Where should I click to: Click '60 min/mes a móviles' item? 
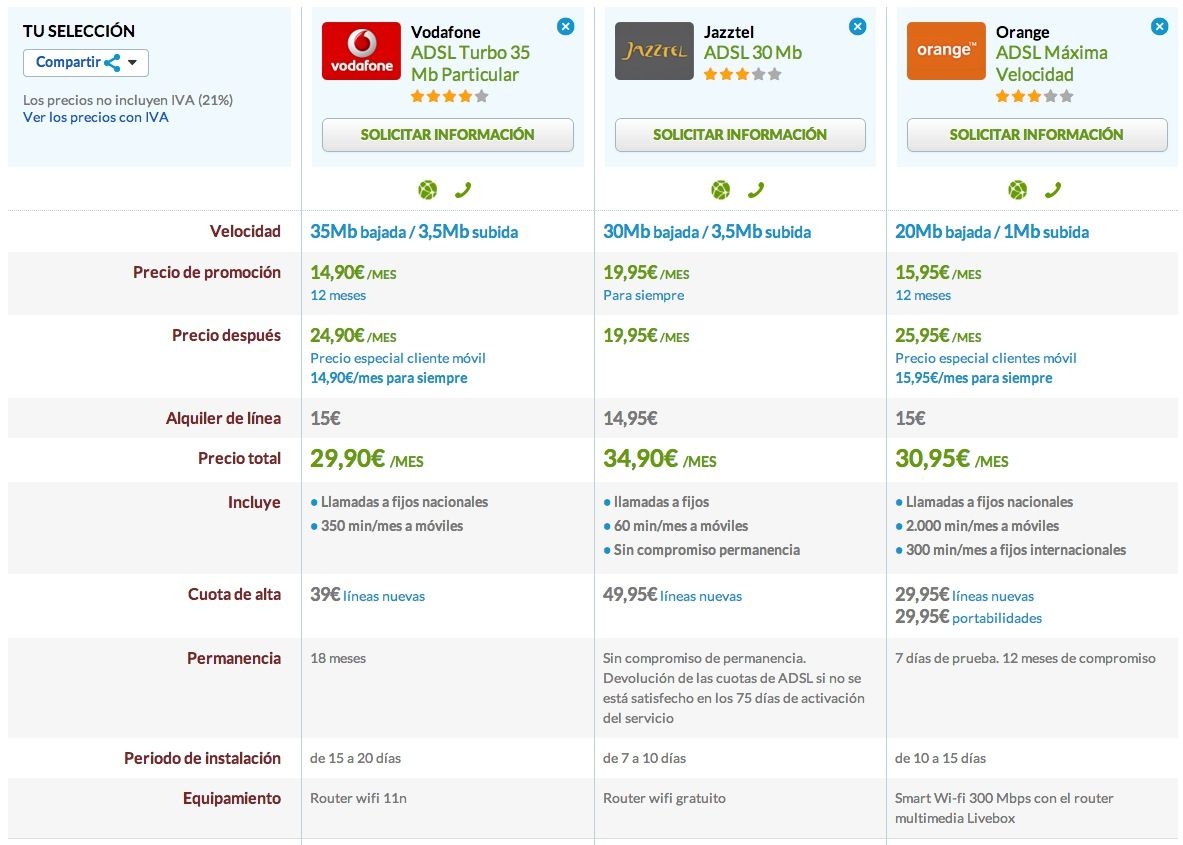(x=681, y=526)
